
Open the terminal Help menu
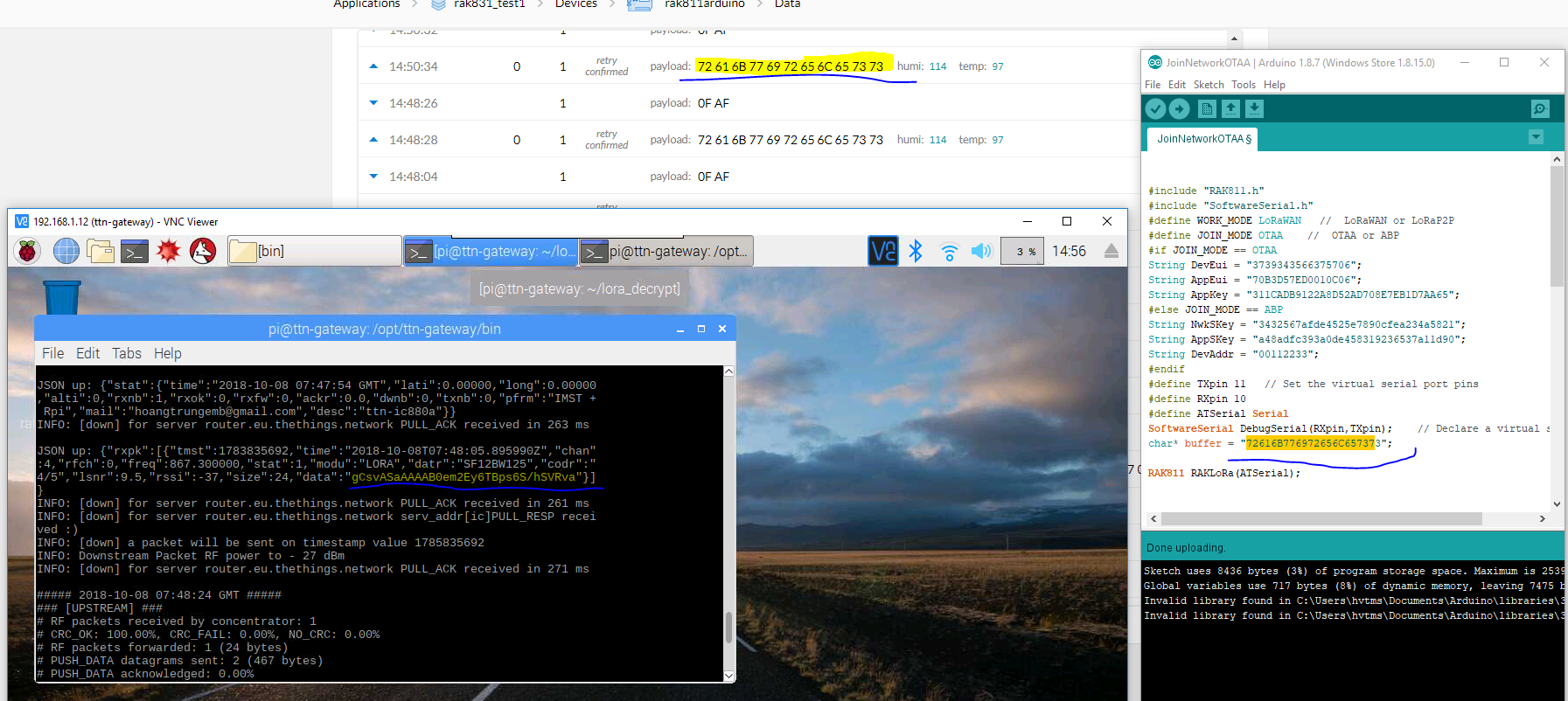pos(168,353)
